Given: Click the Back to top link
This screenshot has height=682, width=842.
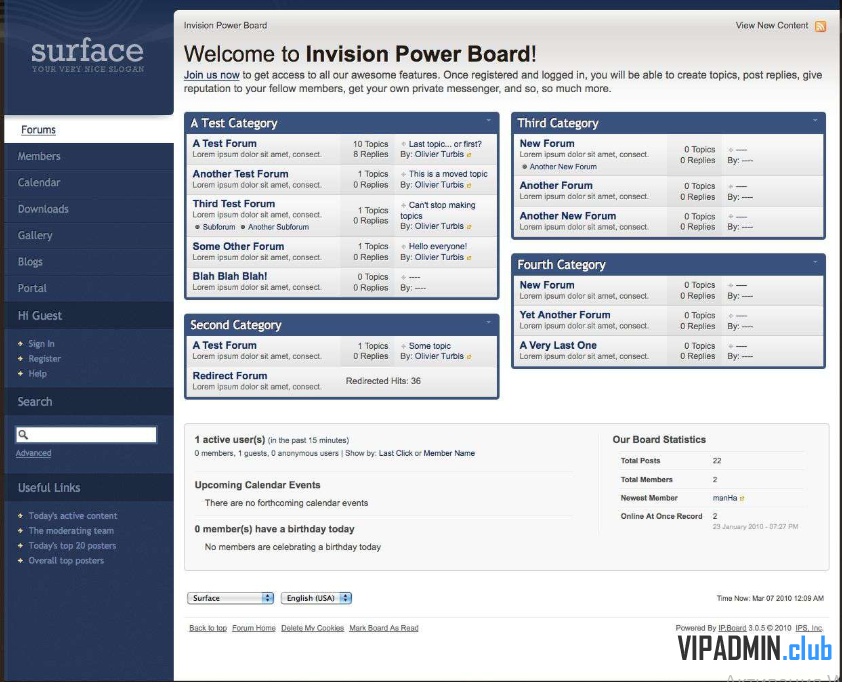Looking at the screenshot, I should coord(208,628).
